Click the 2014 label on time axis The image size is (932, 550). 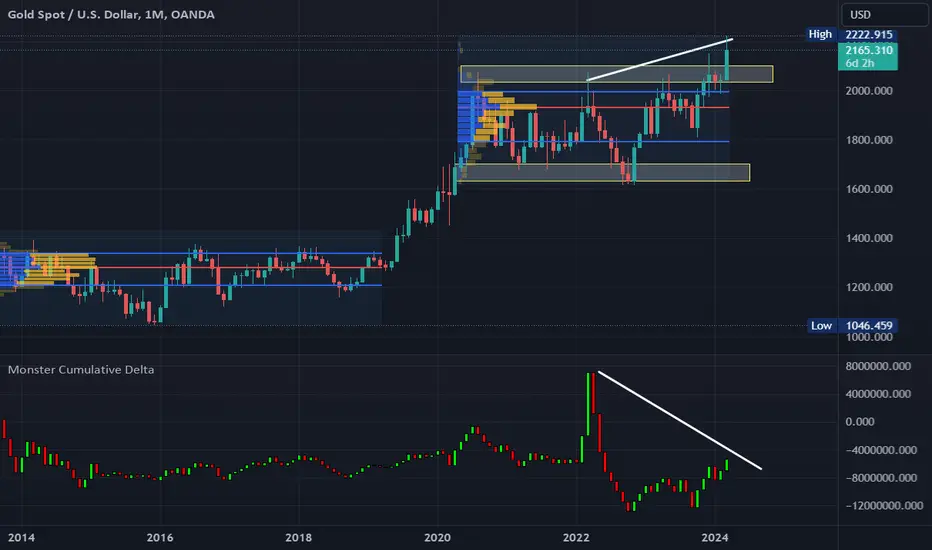21,538
